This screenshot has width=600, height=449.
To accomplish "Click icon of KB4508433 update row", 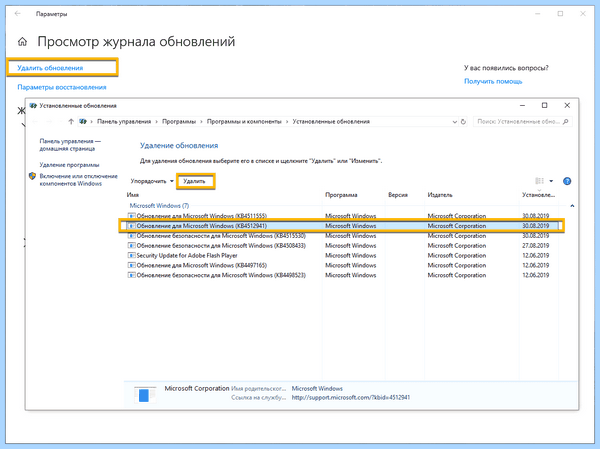I will point(131,246).
